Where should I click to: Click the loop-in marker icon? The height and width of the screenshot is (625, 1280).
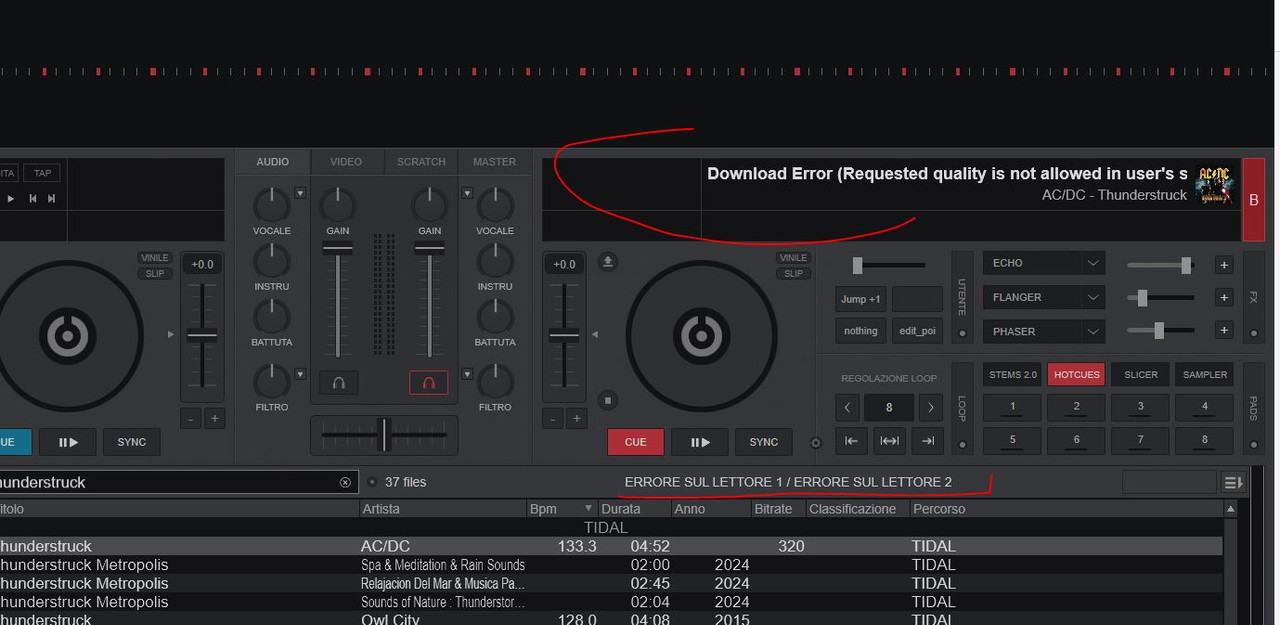click(851, 441)
